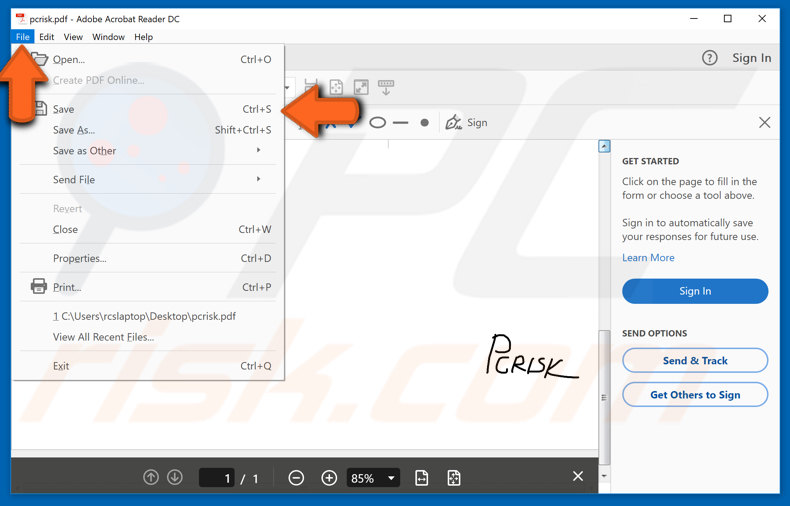Click the fit to width page icon

pos(422,478)
